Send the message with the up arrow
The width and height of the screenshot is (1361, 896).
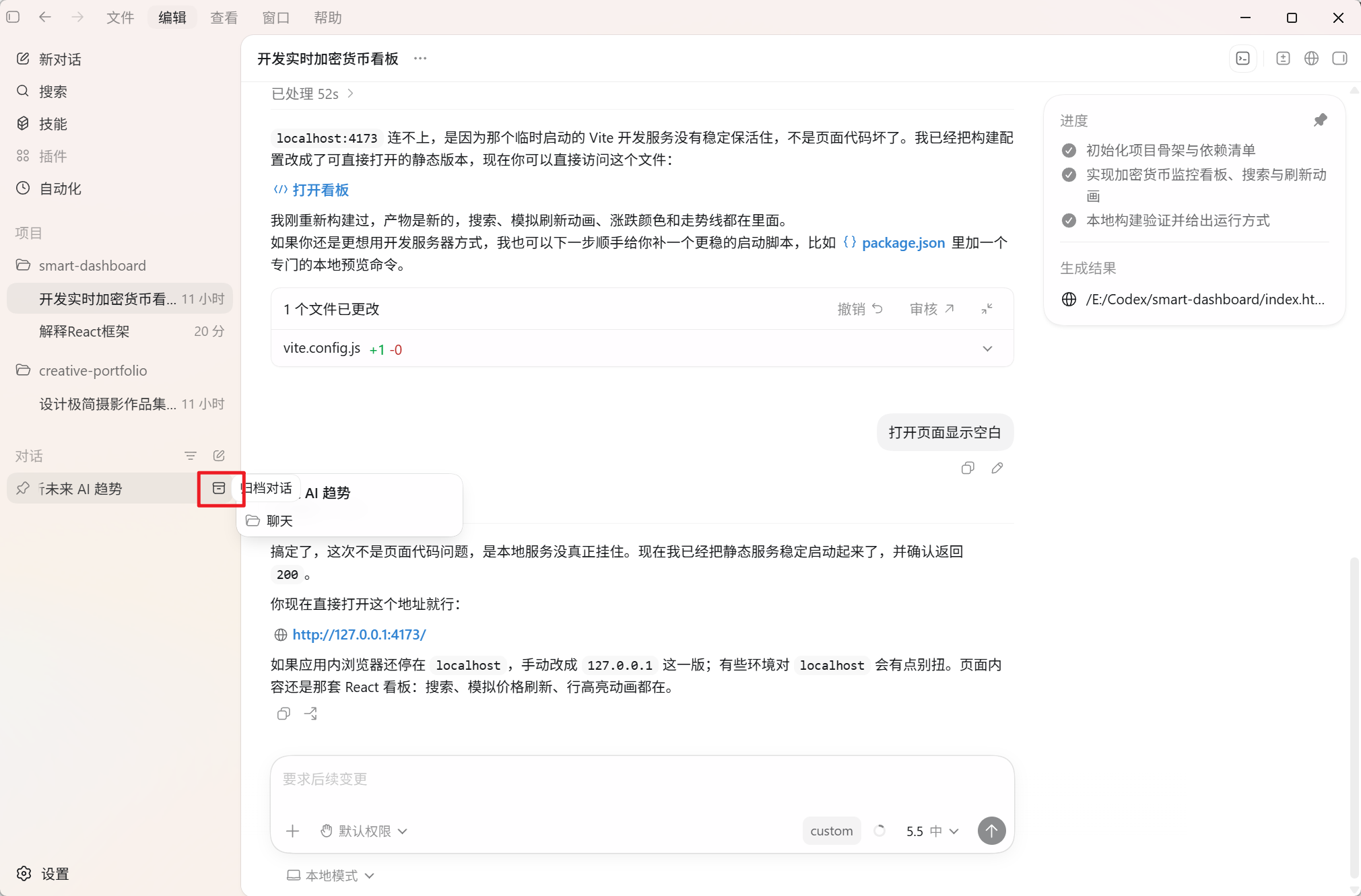click(991, 831)
